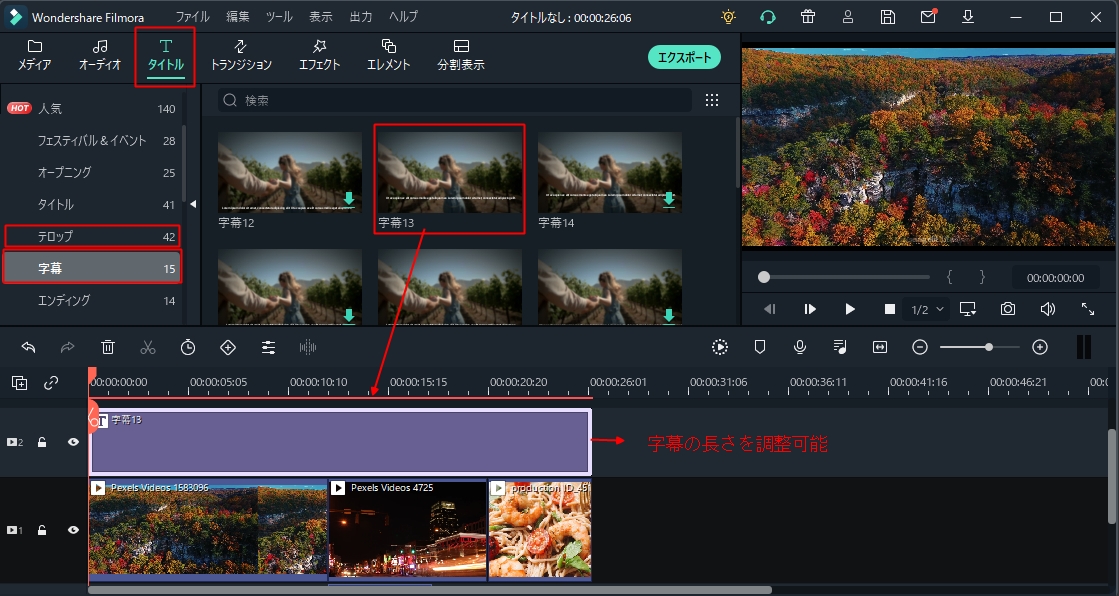Add a marker with shield icon
Image resolution: width=1119 pixels, height=596 pixels.
(x=760, y=348)
